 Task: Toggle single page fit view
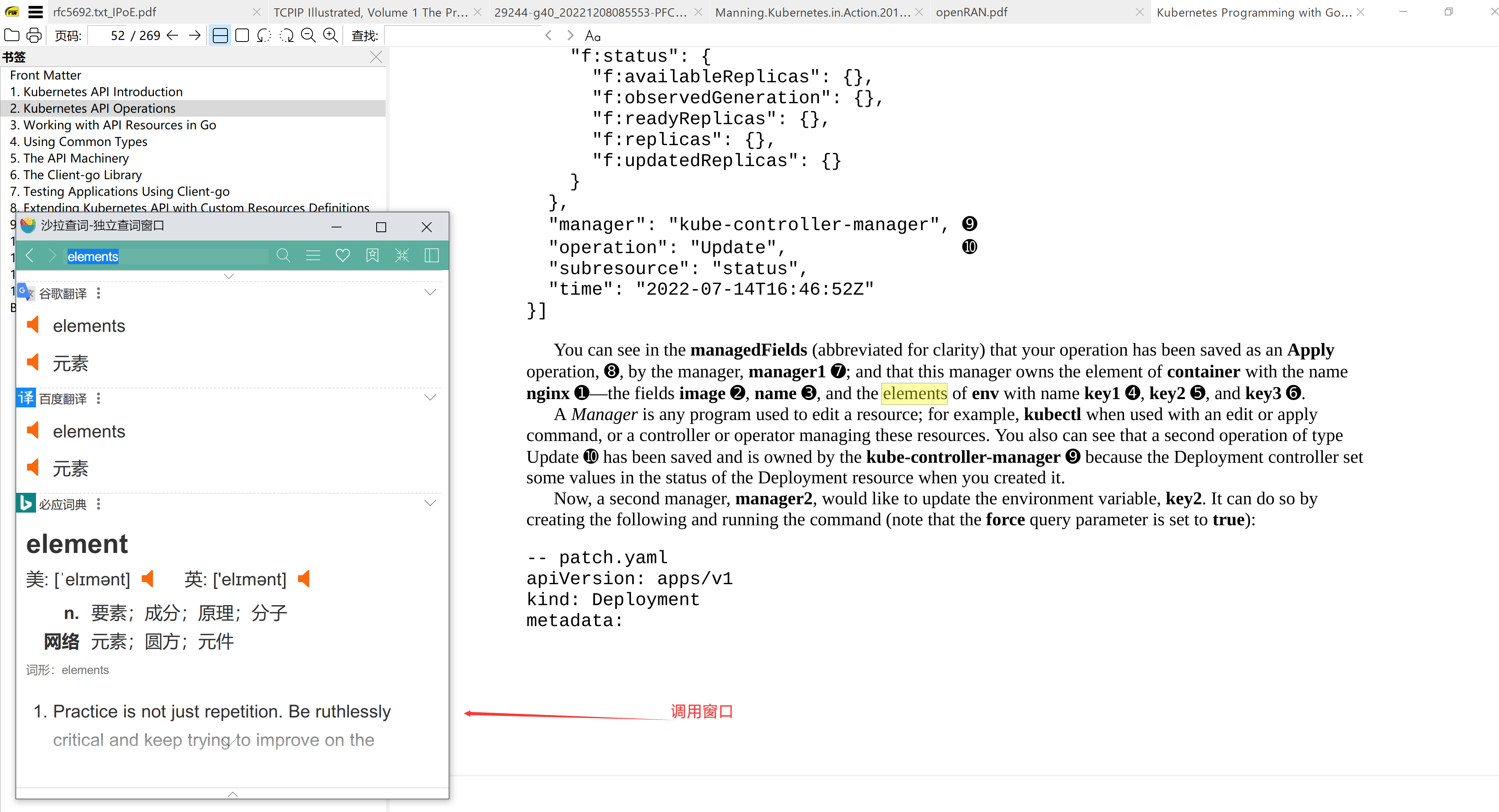[242, 36]
